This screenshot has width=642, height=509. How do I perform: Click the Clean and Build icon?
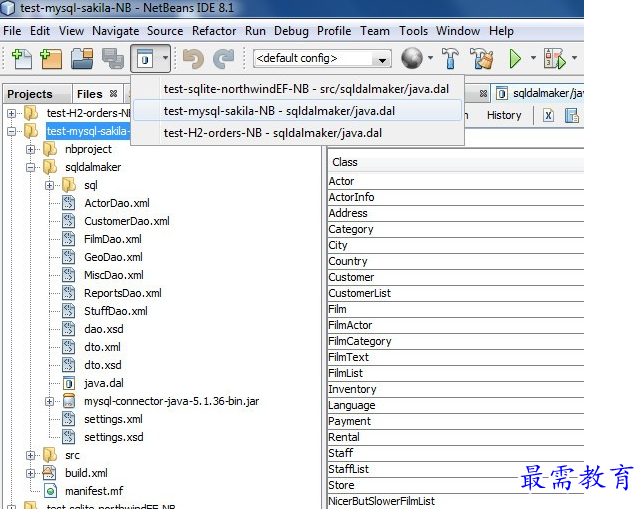tap(482, 58)
